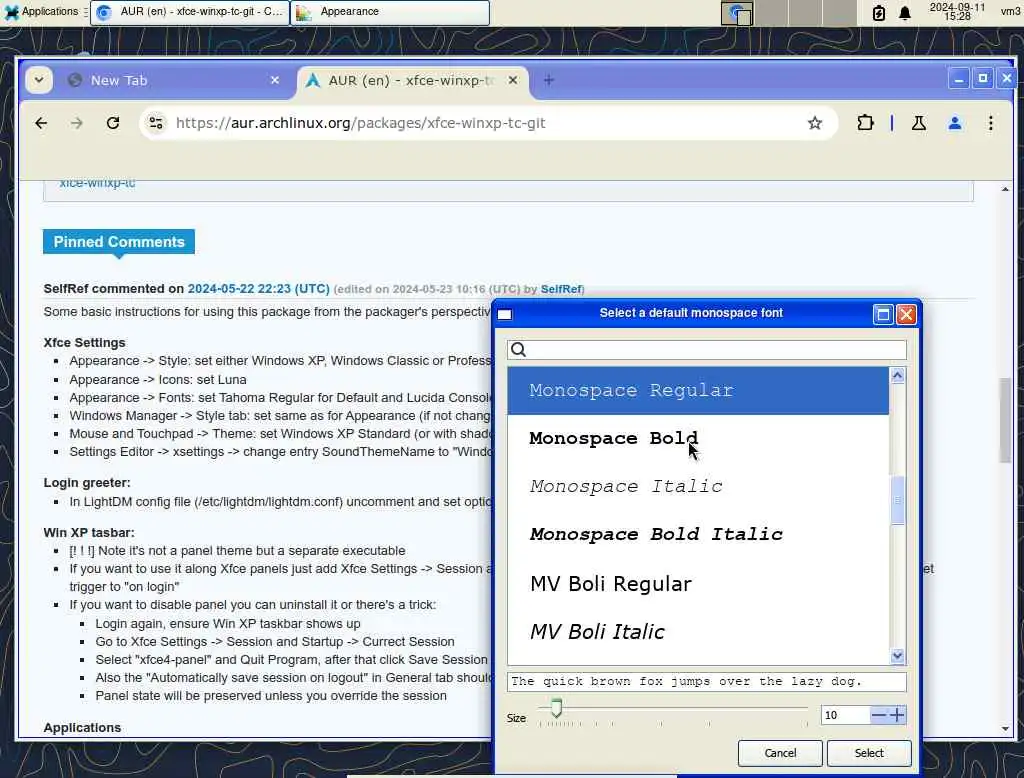
Task: Select Monospace Bold Italic font
Action: click(x=698, y=534)
